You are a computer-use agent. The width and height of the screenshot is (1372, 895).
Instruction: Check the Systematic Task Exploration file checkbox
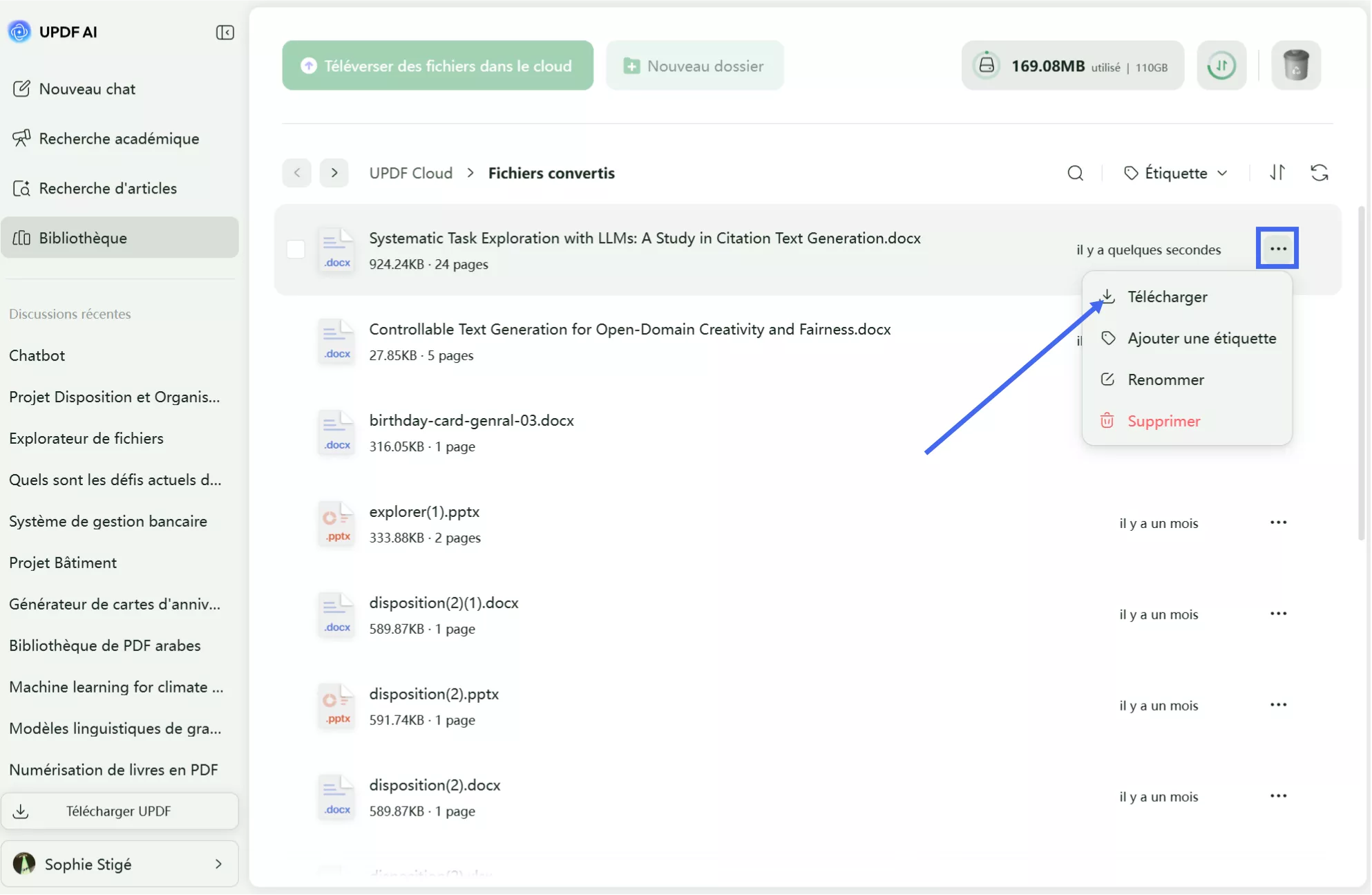[x=296, y=249]
